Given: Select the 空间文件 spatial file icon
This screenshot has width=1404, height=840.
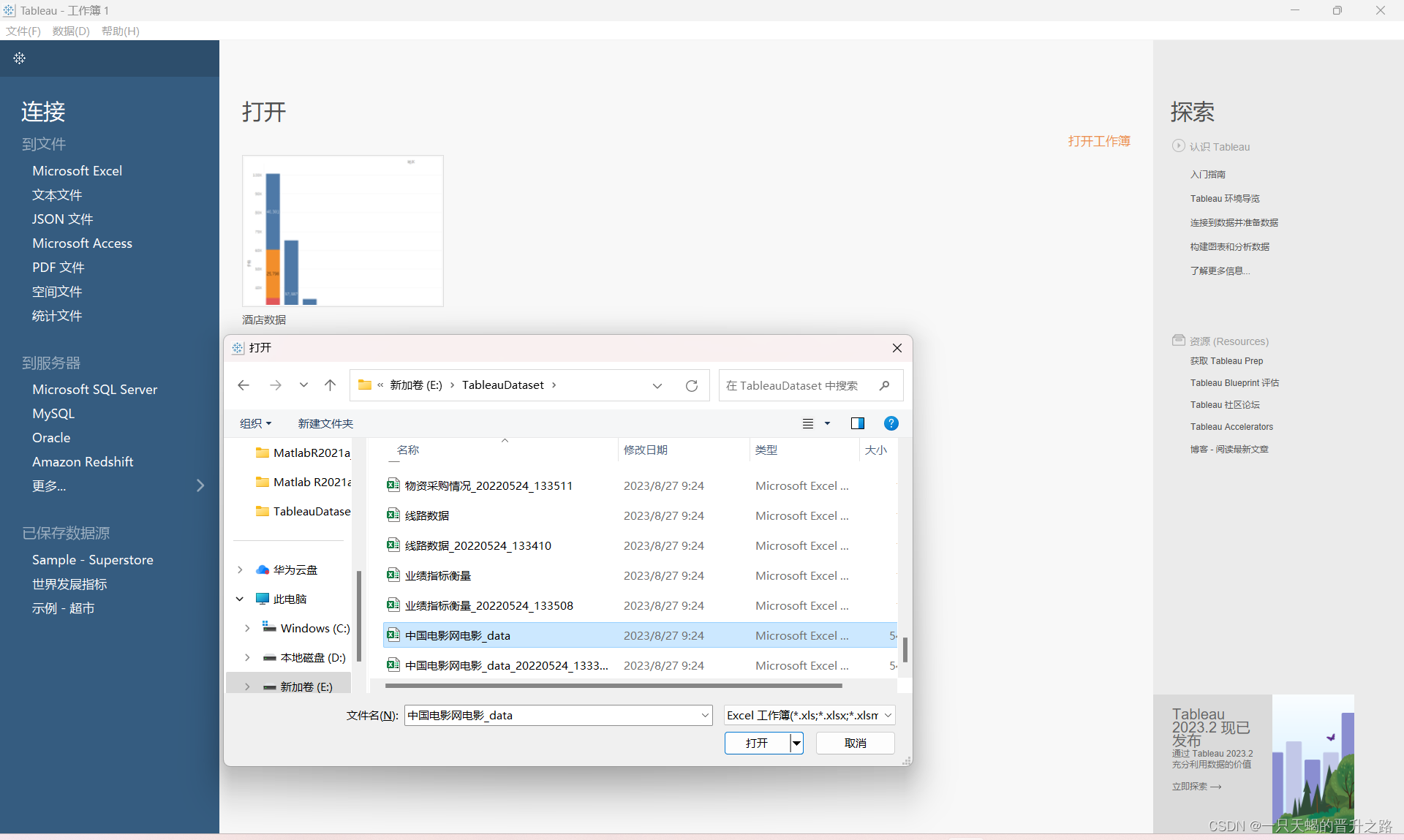Looking at the screenshot, I should pyautogui.click(x=57, y=291).
